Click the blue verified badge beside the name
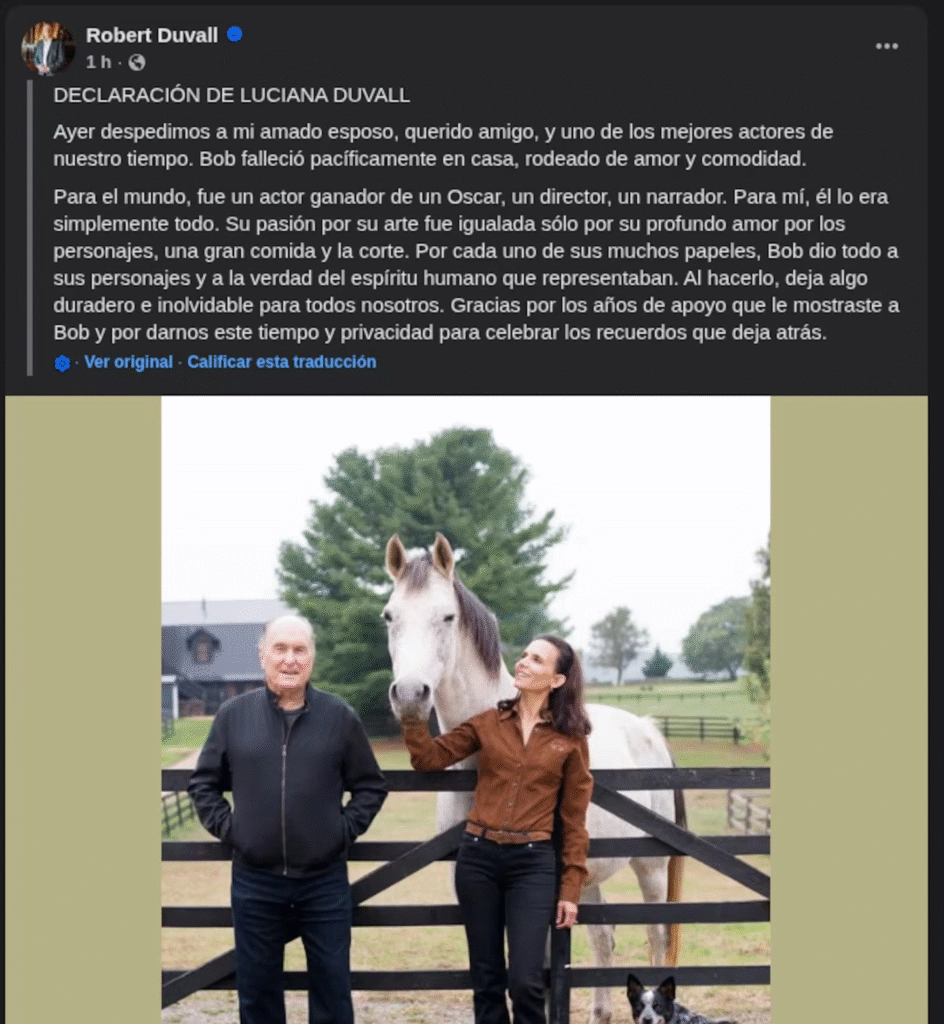944x1024 pixels. point(234,35)
